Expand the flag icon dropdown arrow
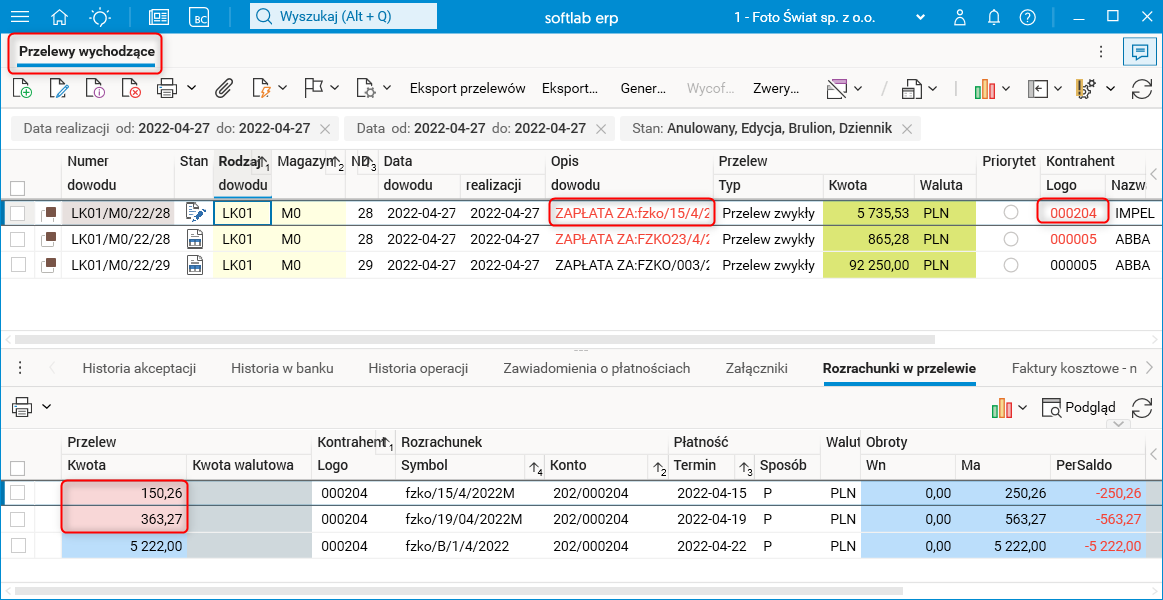 335,88
